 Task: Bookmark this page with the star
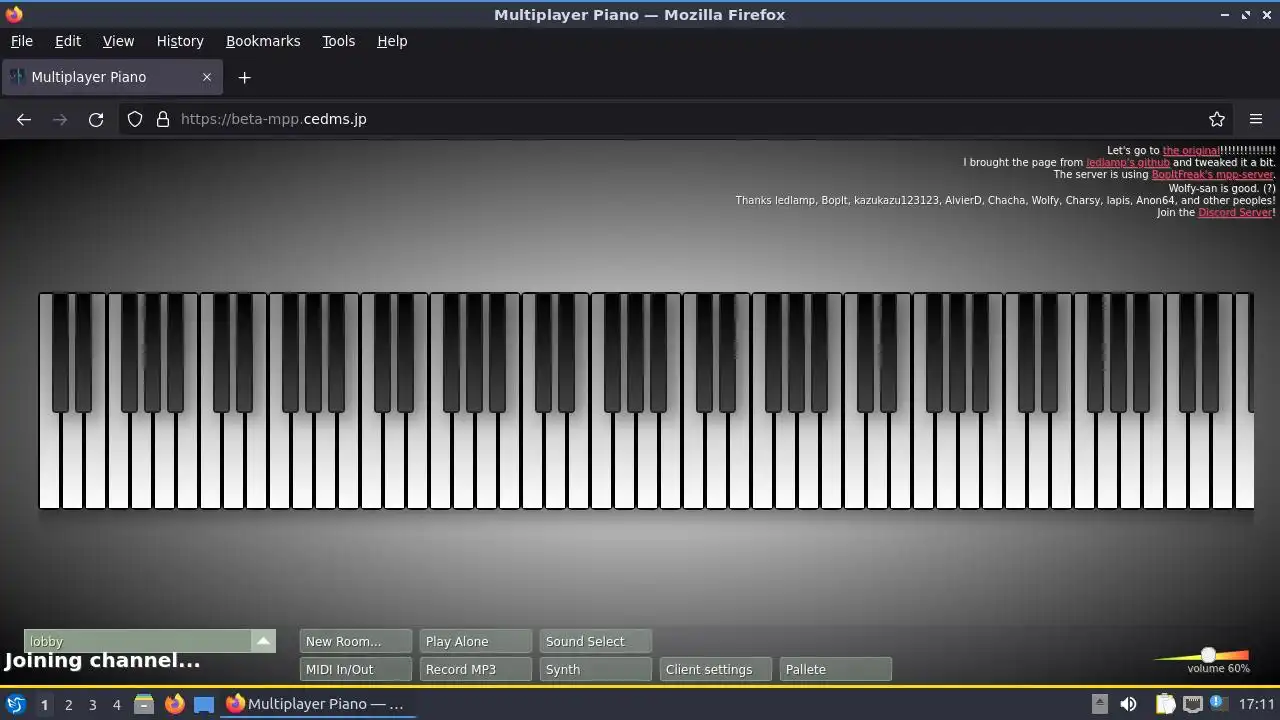click(1217, 119)
